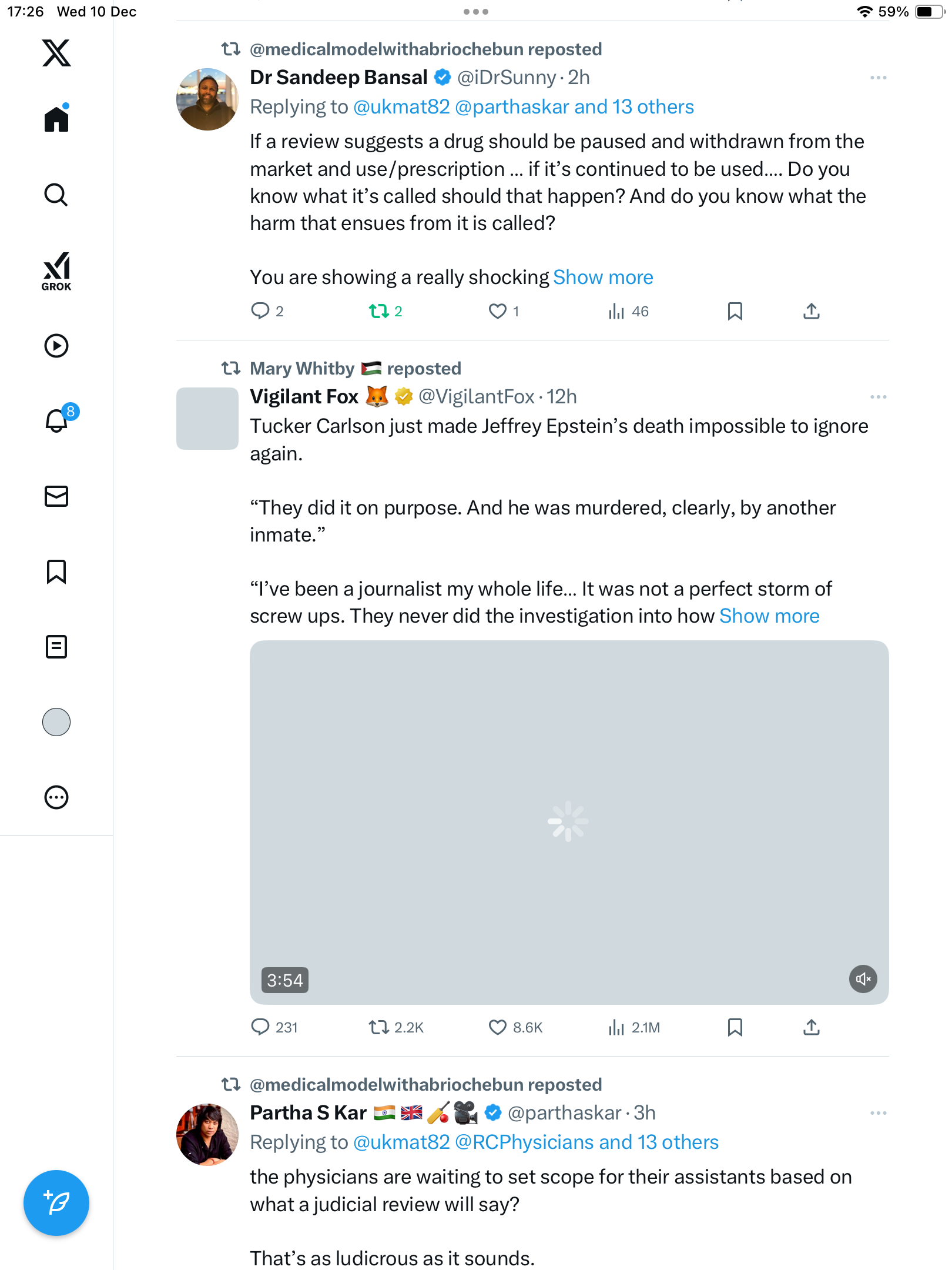Open Grok from the sidebar
The height and width of the screenshot is (1270, 952).
[56, 271]
